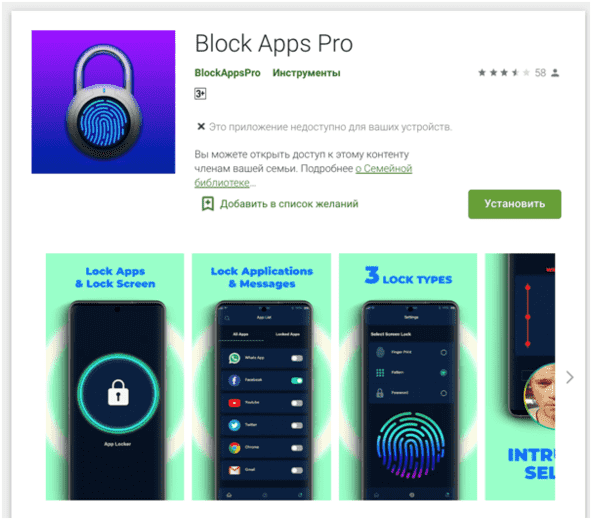This screenshot has height=520, width=592.
Task: Open the Lock Apps & Lock Screen screenshot
Action: click(x=115, y=376)
